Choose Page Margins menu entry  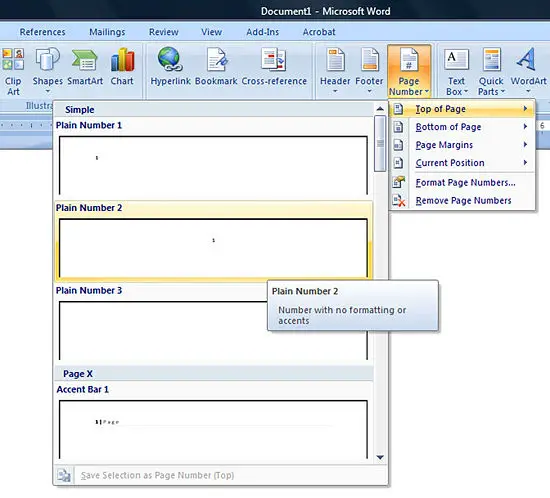tap(462, 144)
